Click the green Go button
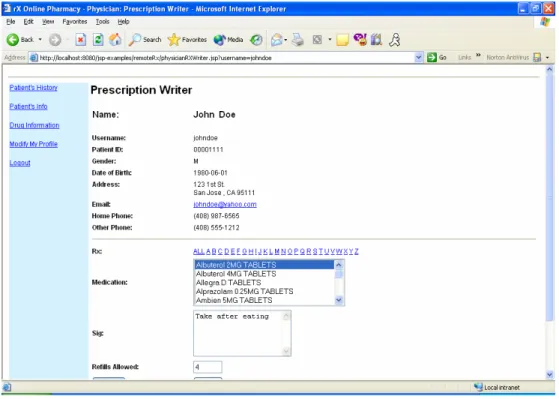Viewport: 559px width, 399px height. tap(437, 57)
